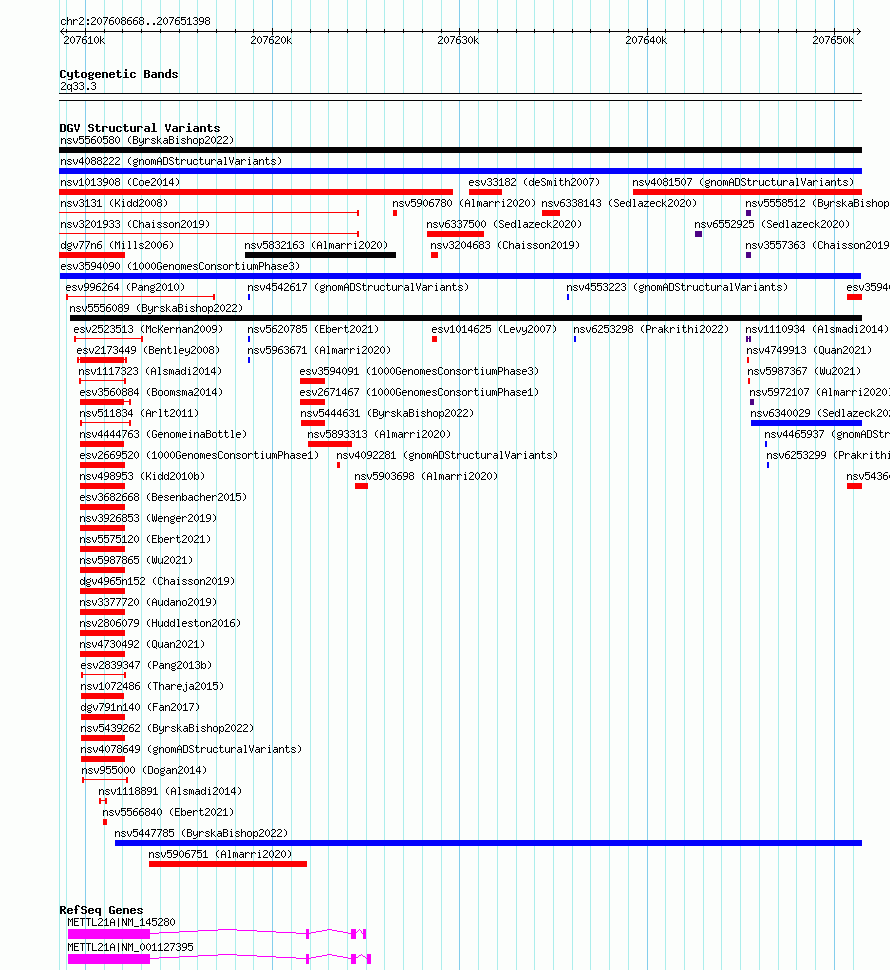Image resolution: width=890 pixels, height=970 pixels.
Task: Open the nsv498953 (Kidd2010b) label
Action: (142, 477)
